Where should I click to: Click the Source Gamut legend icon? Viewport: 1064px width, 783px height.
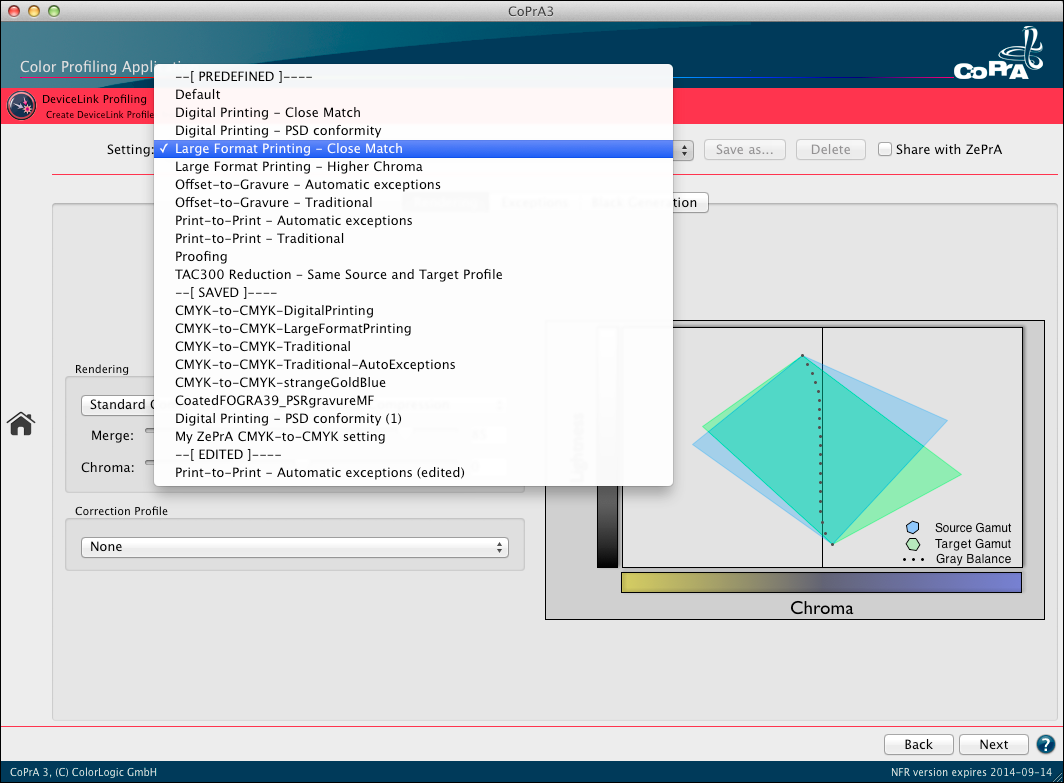pos(912,528)
